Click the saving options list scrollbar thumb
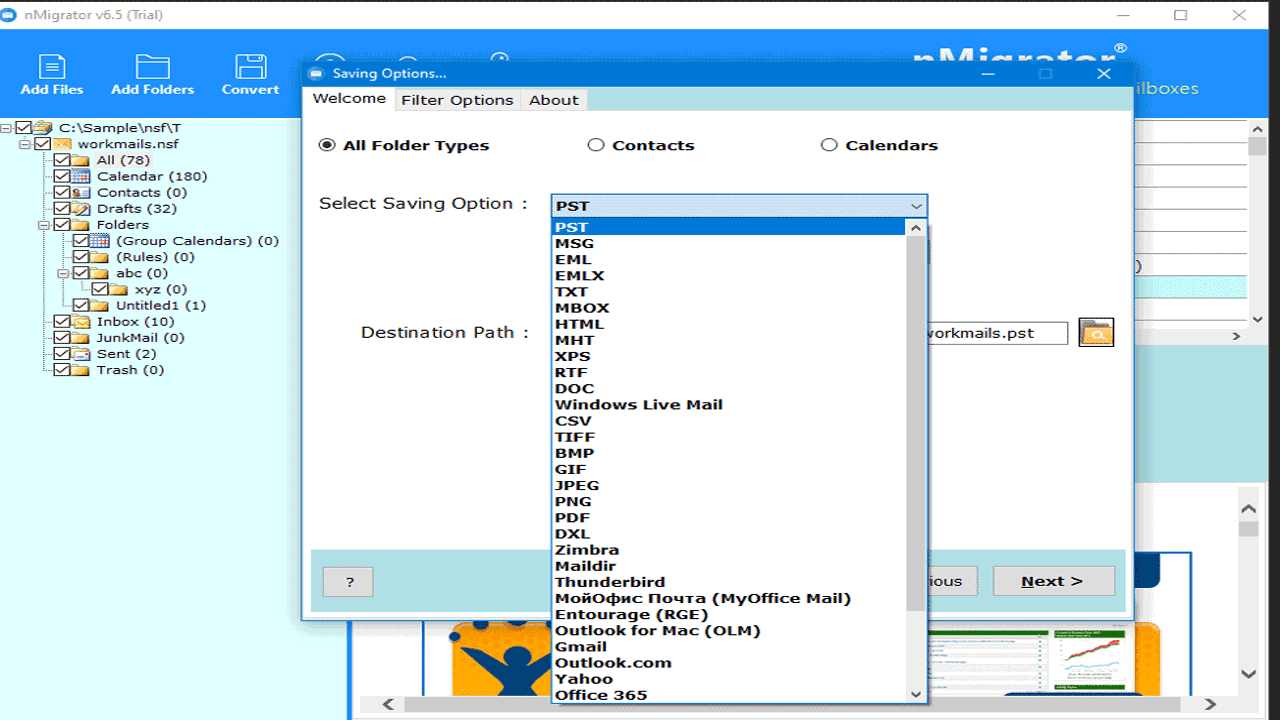 coord(916,423)
